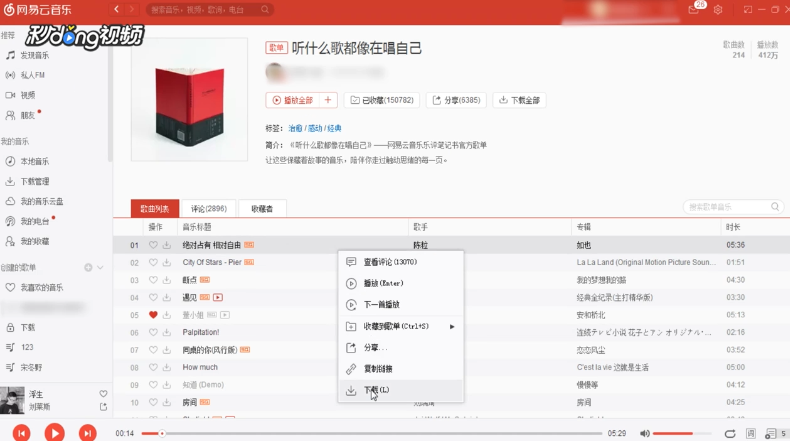Open the 治愈 tag link
The image size is (790, 441).
[x=295, y=129]
